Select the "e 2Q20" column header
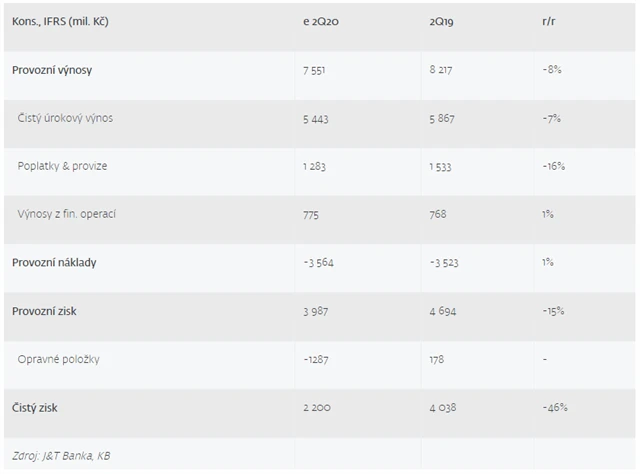 (x=320, y=21)
